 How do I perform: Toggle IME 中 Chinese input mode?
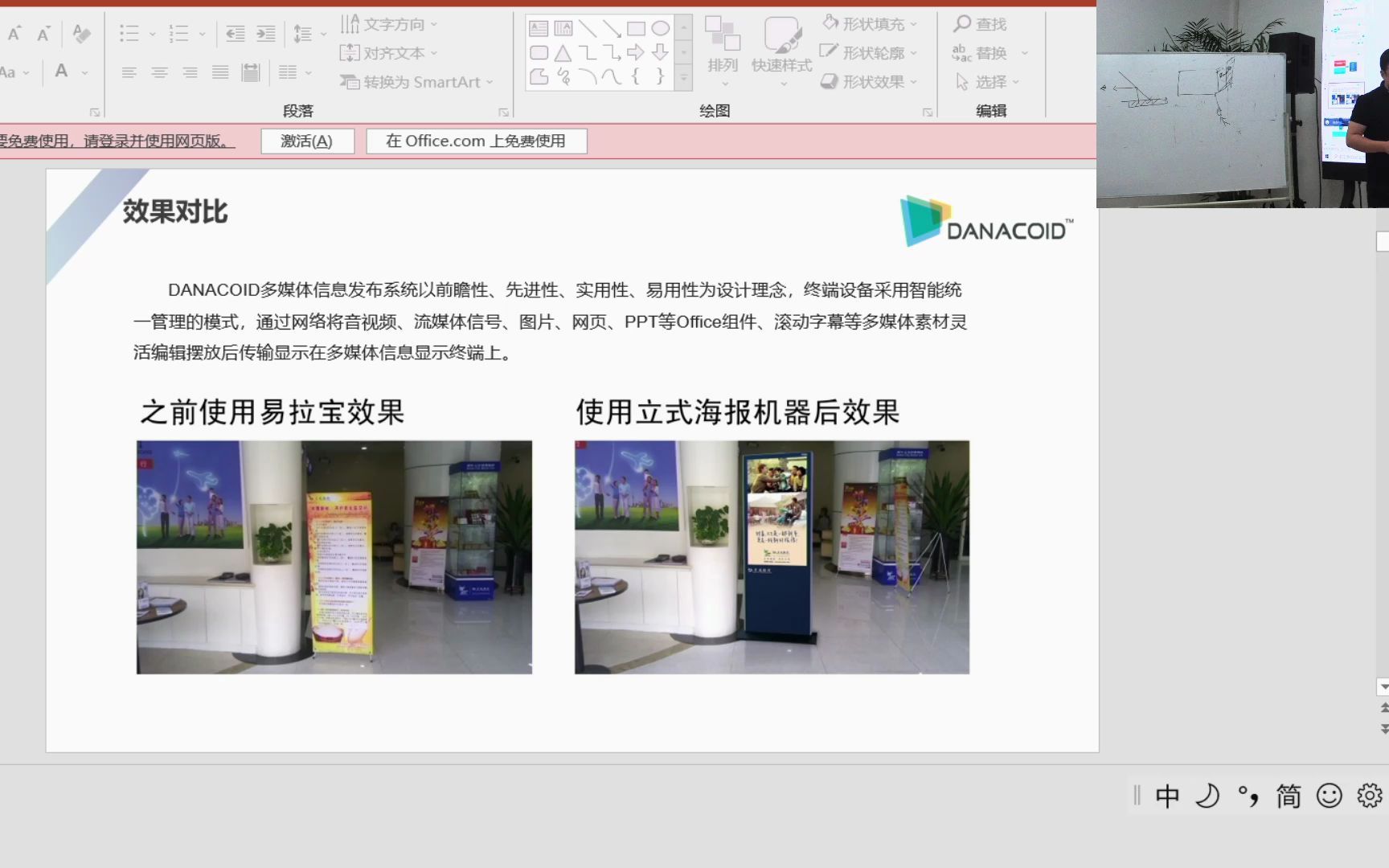click(x=1167, y=796)
